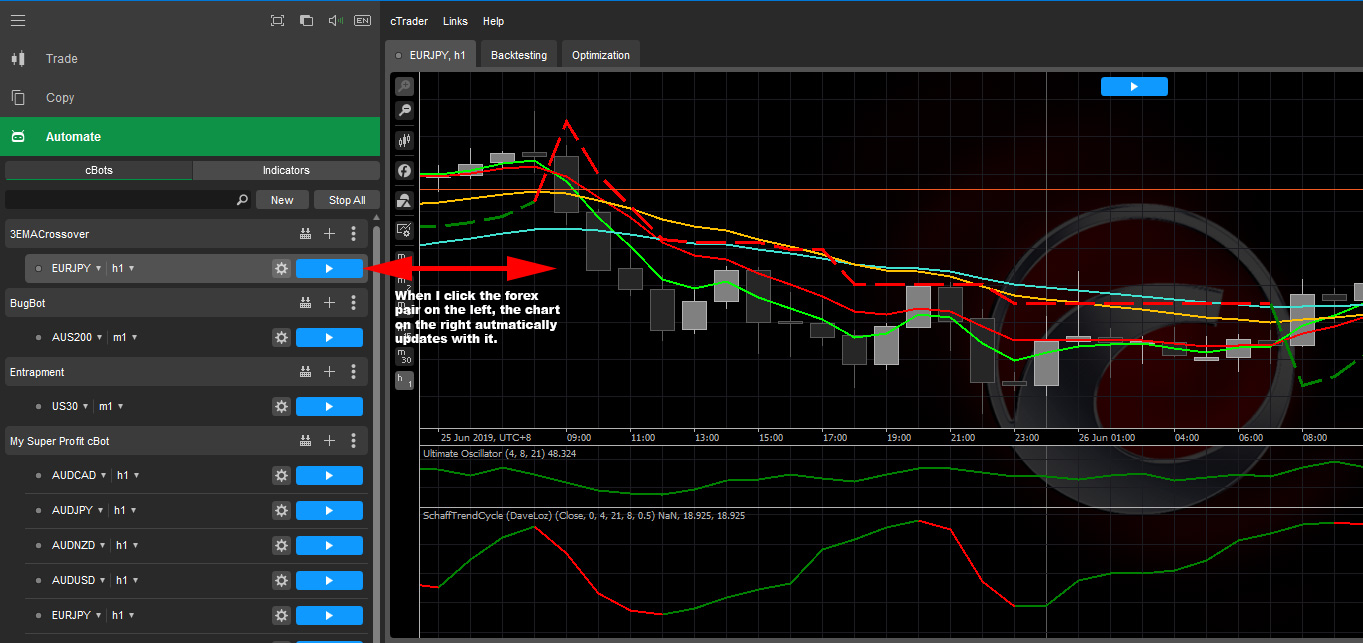Start the AUDNZD instance

pos(329,545)
